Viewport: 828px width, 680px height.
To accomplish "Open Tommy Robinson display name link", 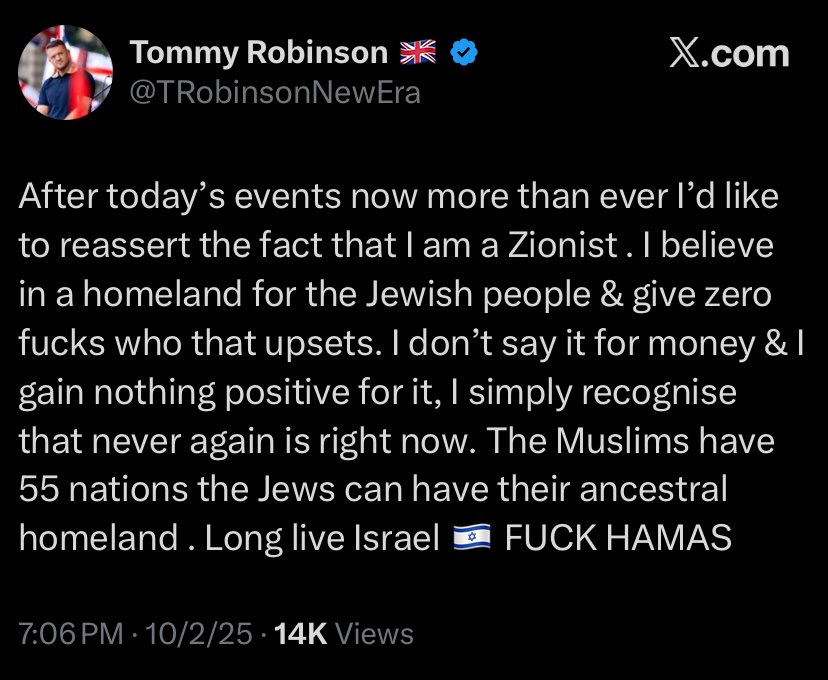I will click(x=259, y=53).
